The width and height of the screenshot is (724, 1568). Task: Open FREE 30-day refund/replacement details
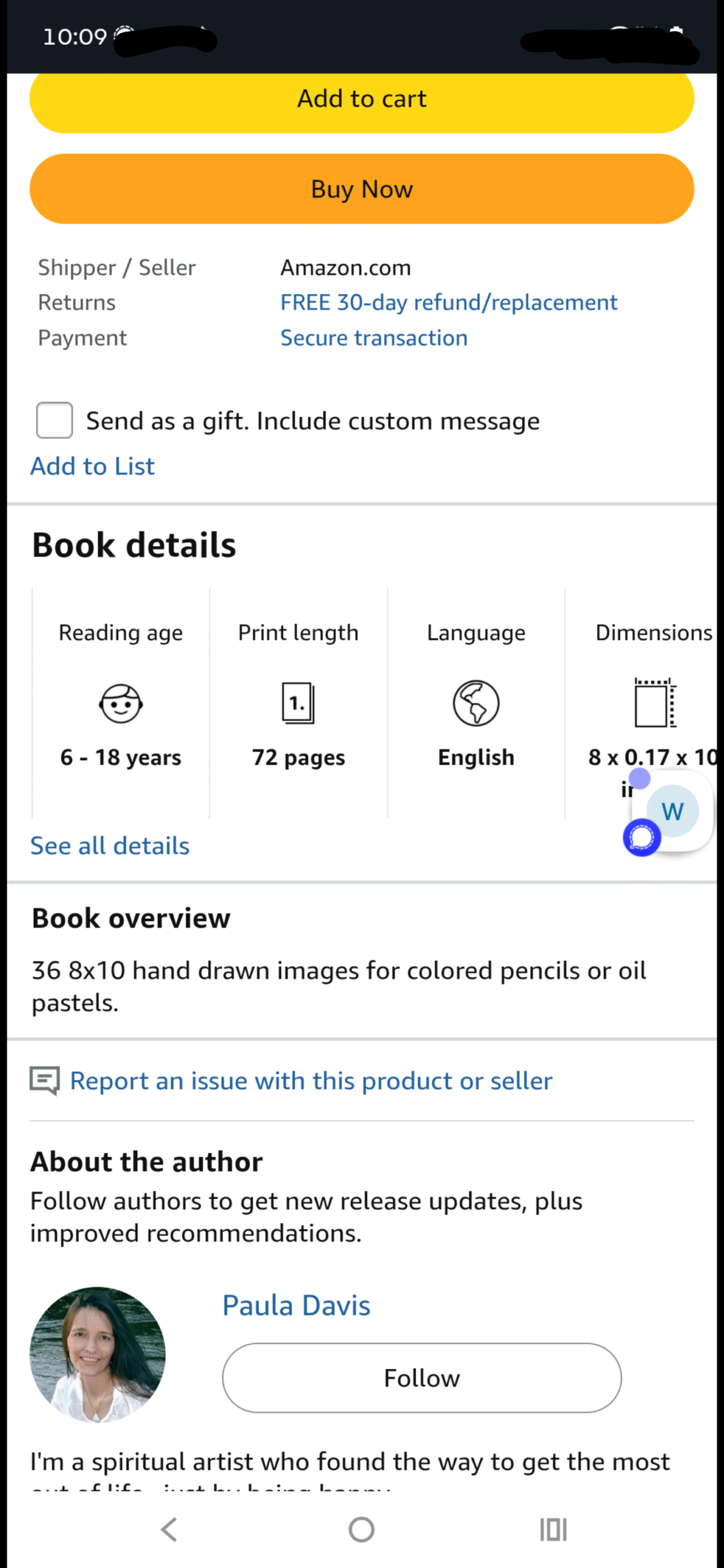(448, 303)
